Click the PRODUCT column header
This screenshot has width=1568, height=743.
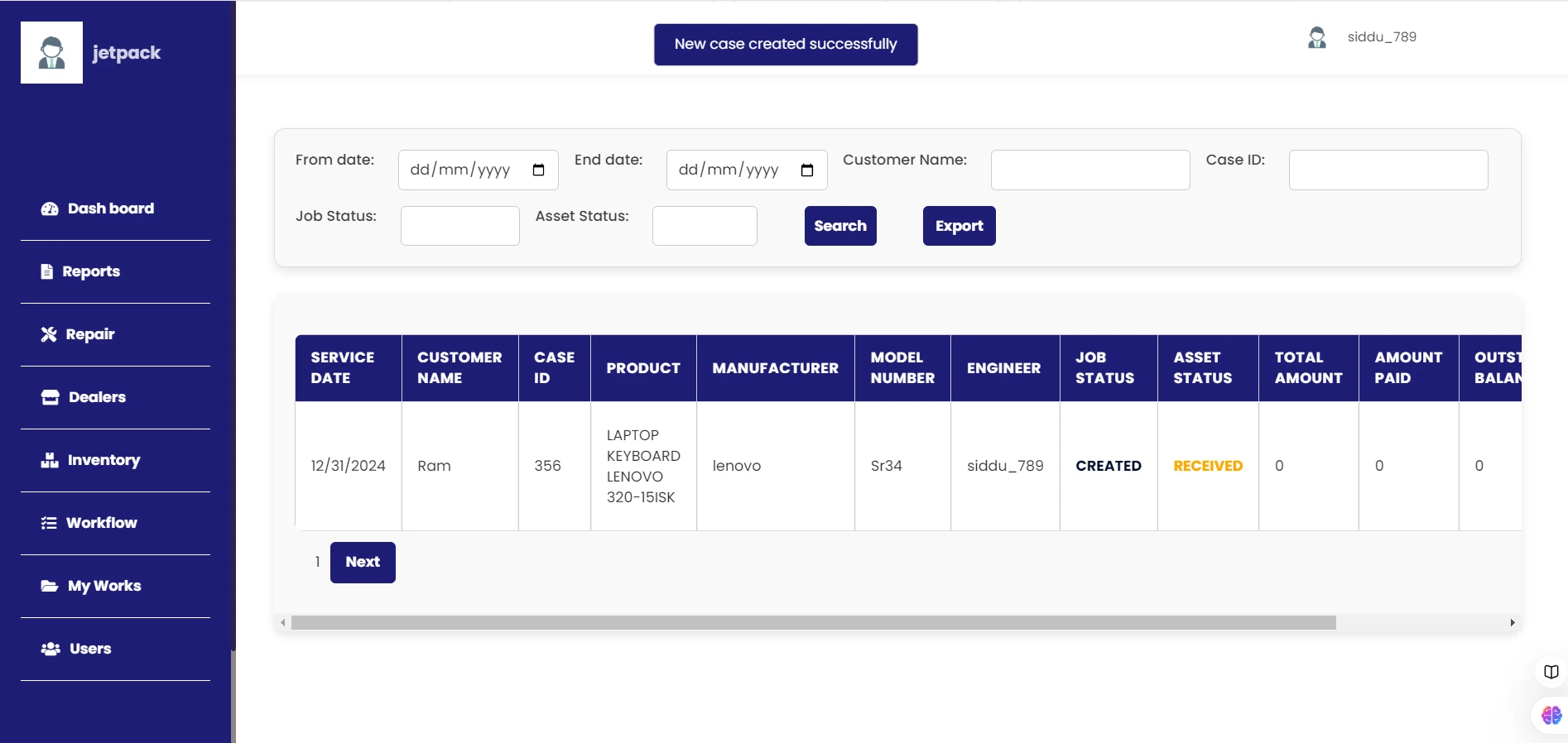point(643,368)
